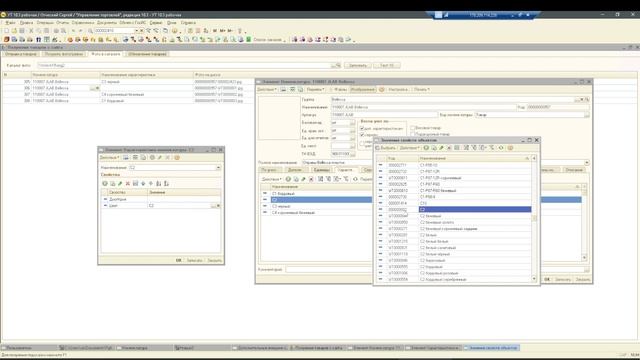
Task: Click the green edit pencil in Свойства toolbar
Action: click(120, 184)
